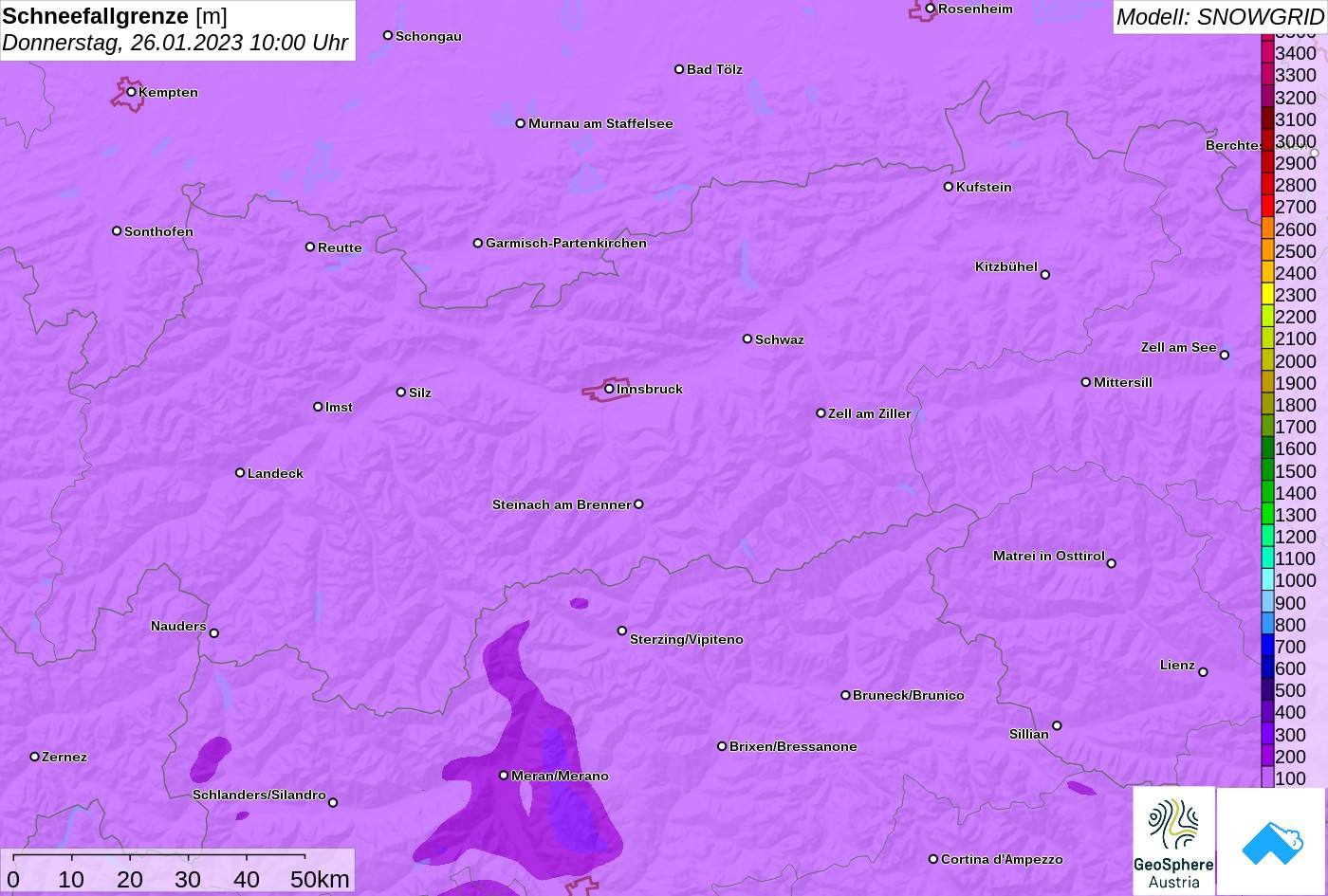
Task: Click the Sillian town label
Action: 1029,734
